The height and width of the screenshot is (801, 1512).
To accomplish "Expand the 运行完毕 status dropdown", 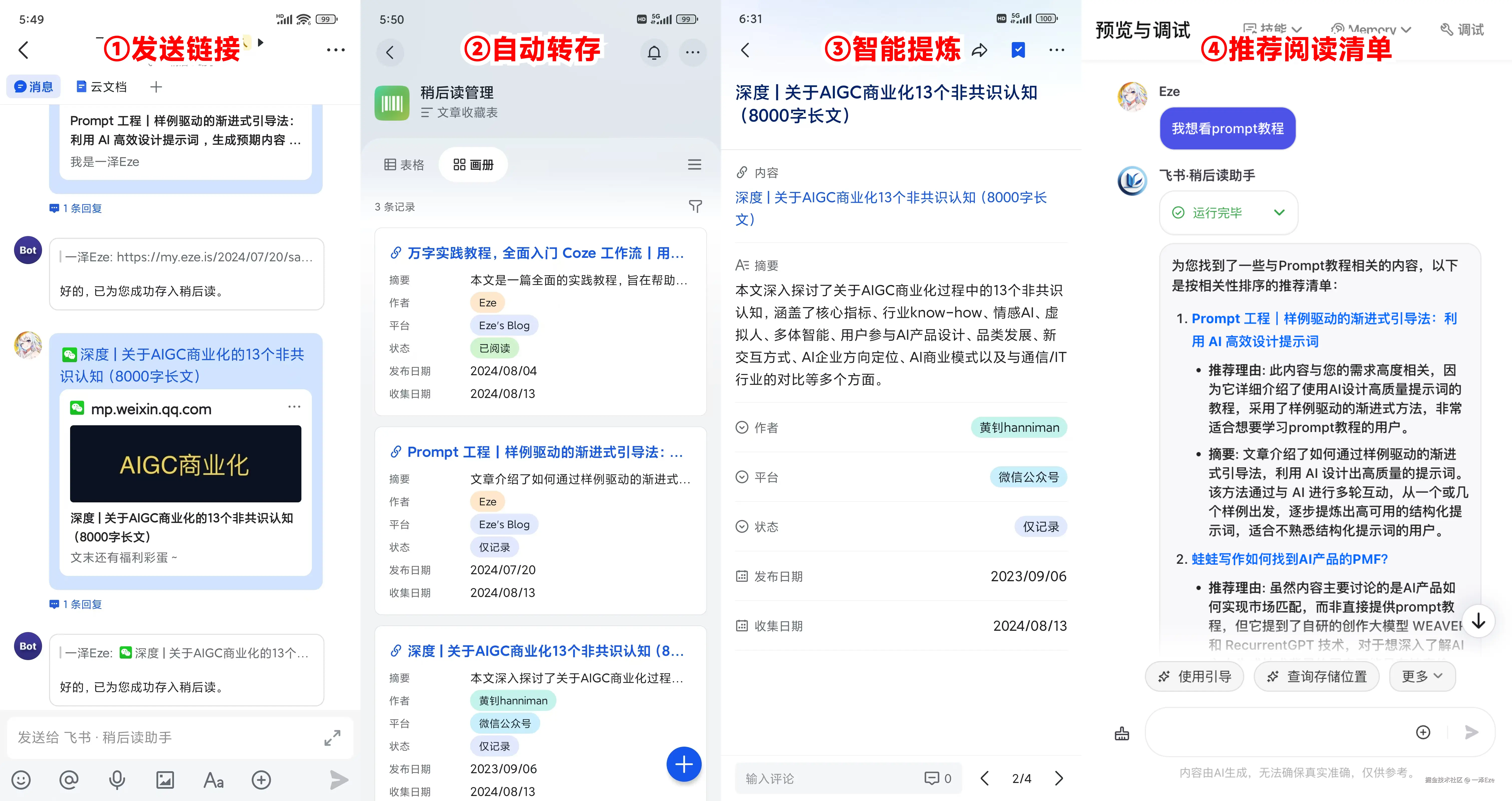I will [x=1279, y=213].
